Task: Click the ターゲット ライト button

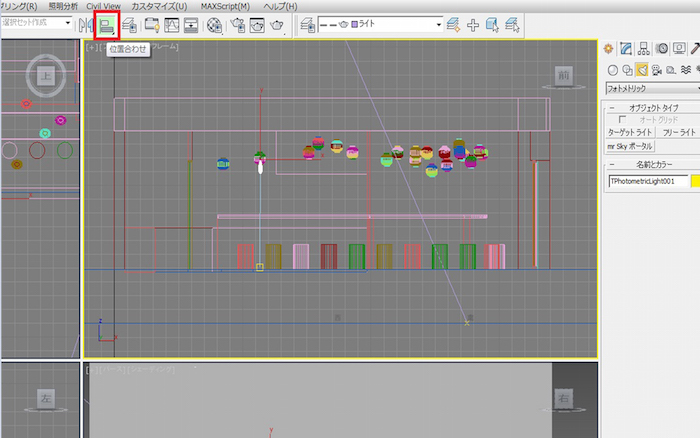Action: pos(629,132)
